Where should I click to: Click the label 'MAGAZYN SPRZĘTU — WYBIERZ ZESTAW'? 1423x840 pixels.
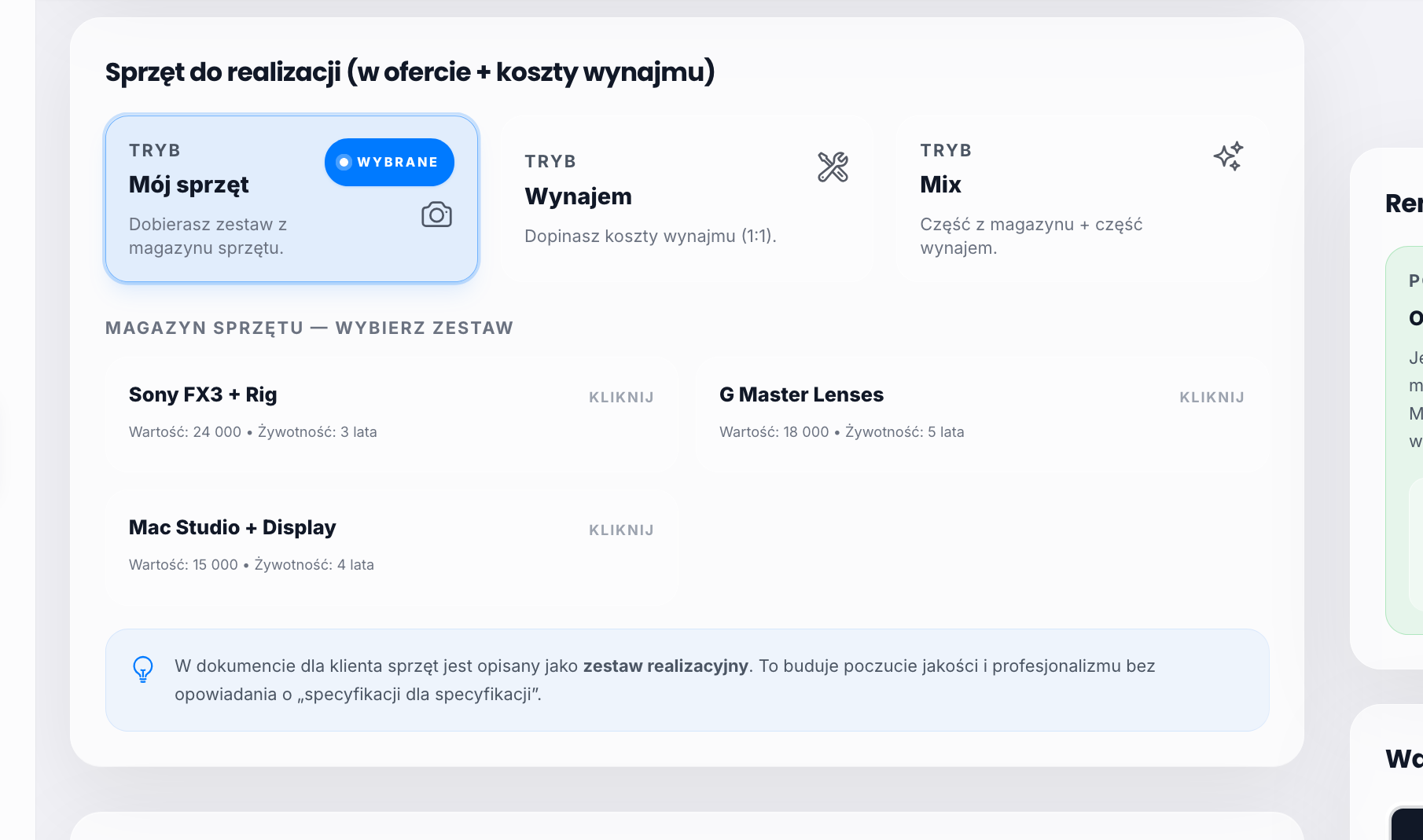click(x=309, y=328)
